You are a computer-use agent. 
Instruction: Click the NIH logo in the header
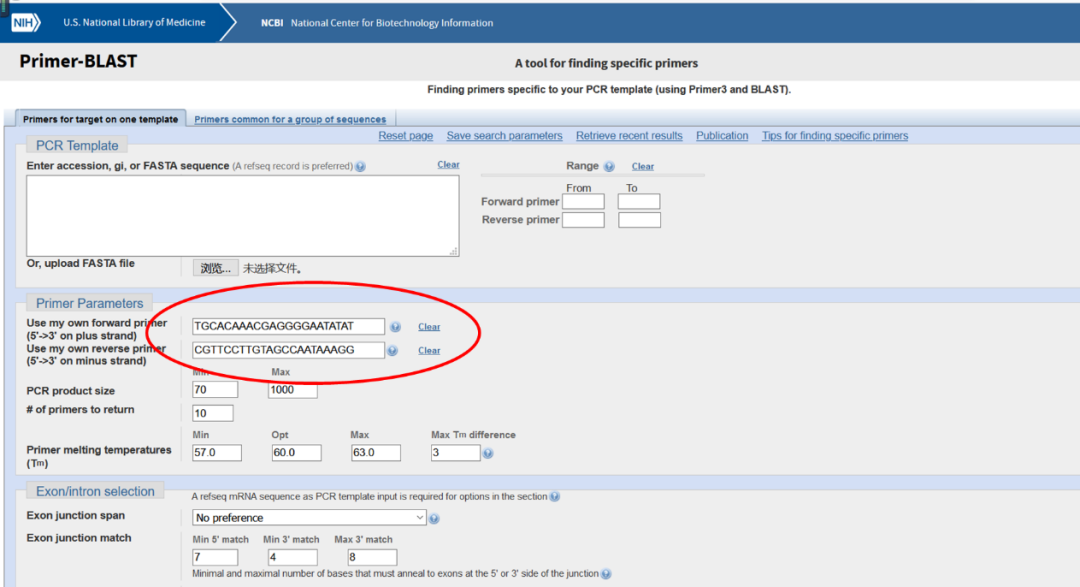[x=26, y=23]
